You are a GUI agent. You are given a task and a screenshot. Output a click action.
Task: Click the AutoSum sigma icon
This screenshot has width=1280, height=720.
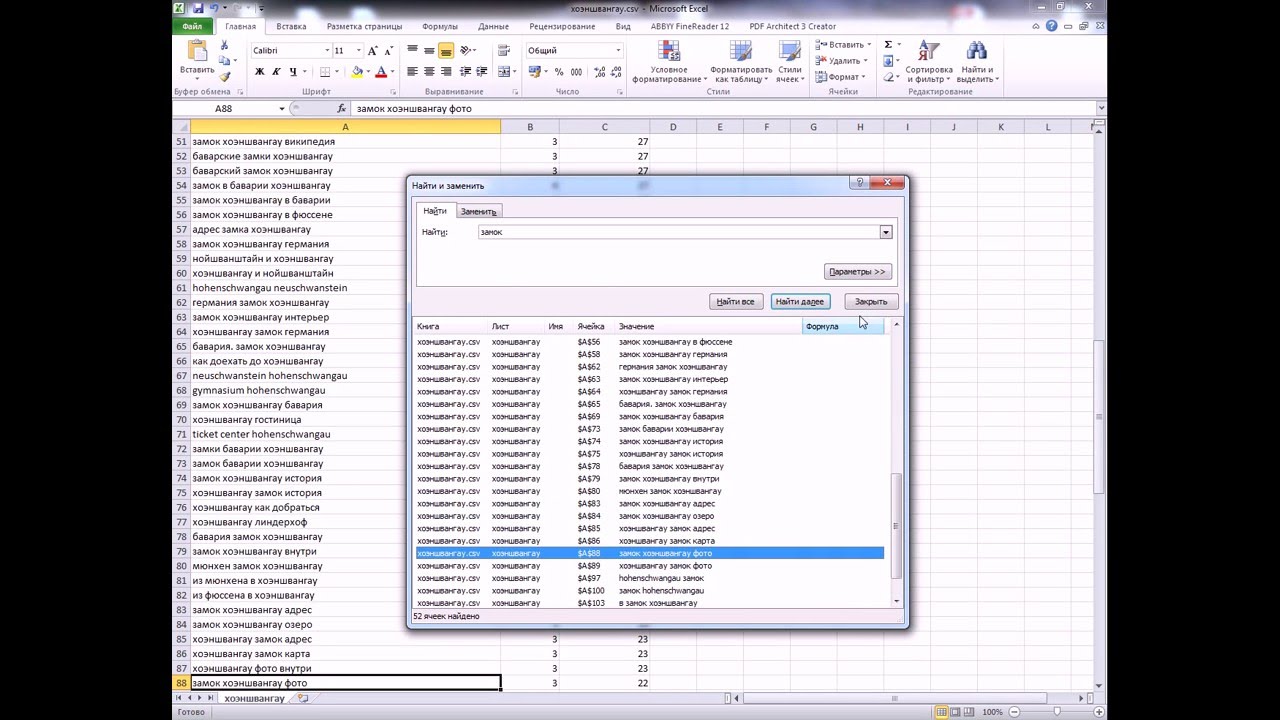[x=888, y=45]
